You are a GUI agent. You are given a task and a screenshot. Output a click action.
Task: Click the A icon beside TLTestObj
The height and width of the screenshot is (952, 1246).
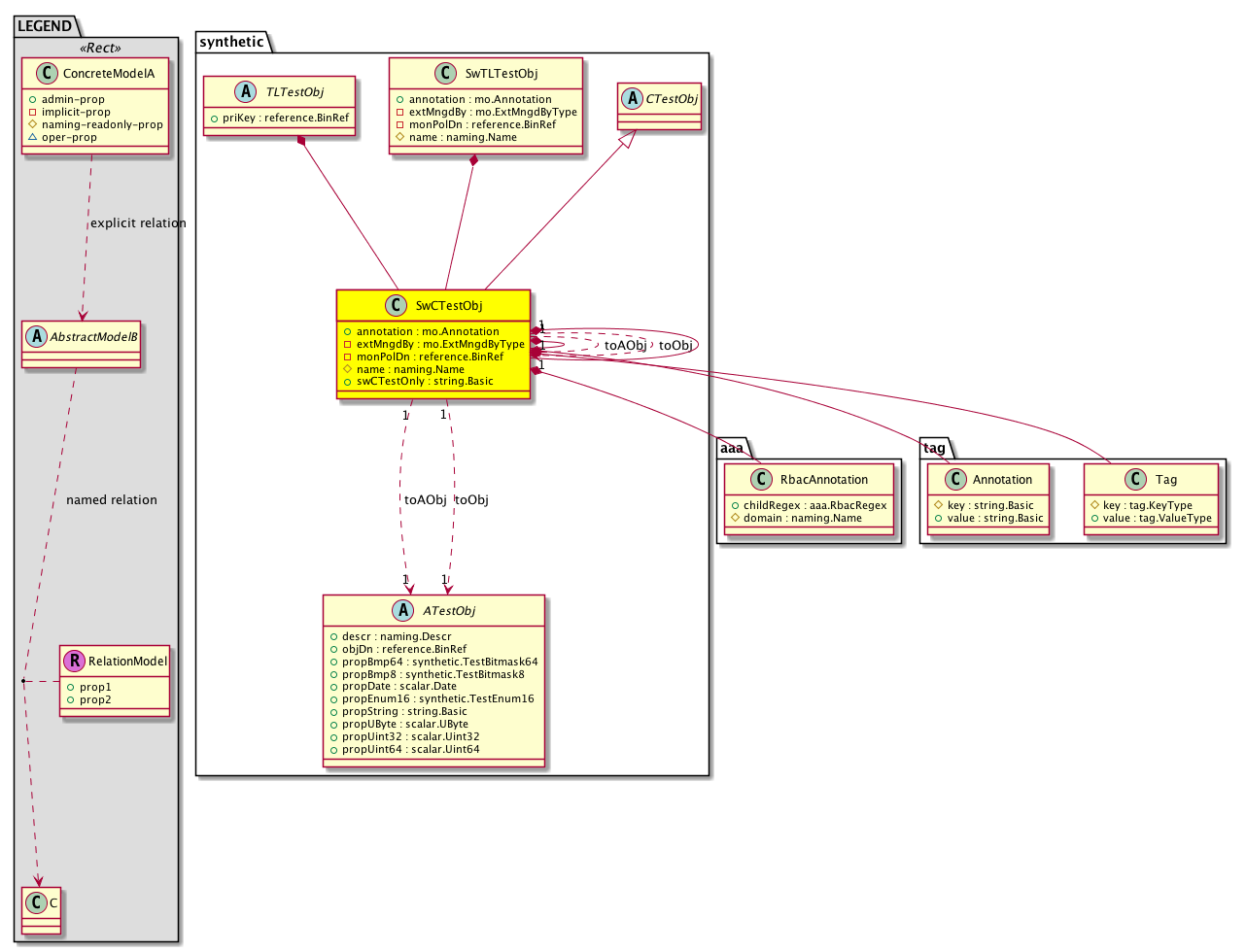point(245,92)
